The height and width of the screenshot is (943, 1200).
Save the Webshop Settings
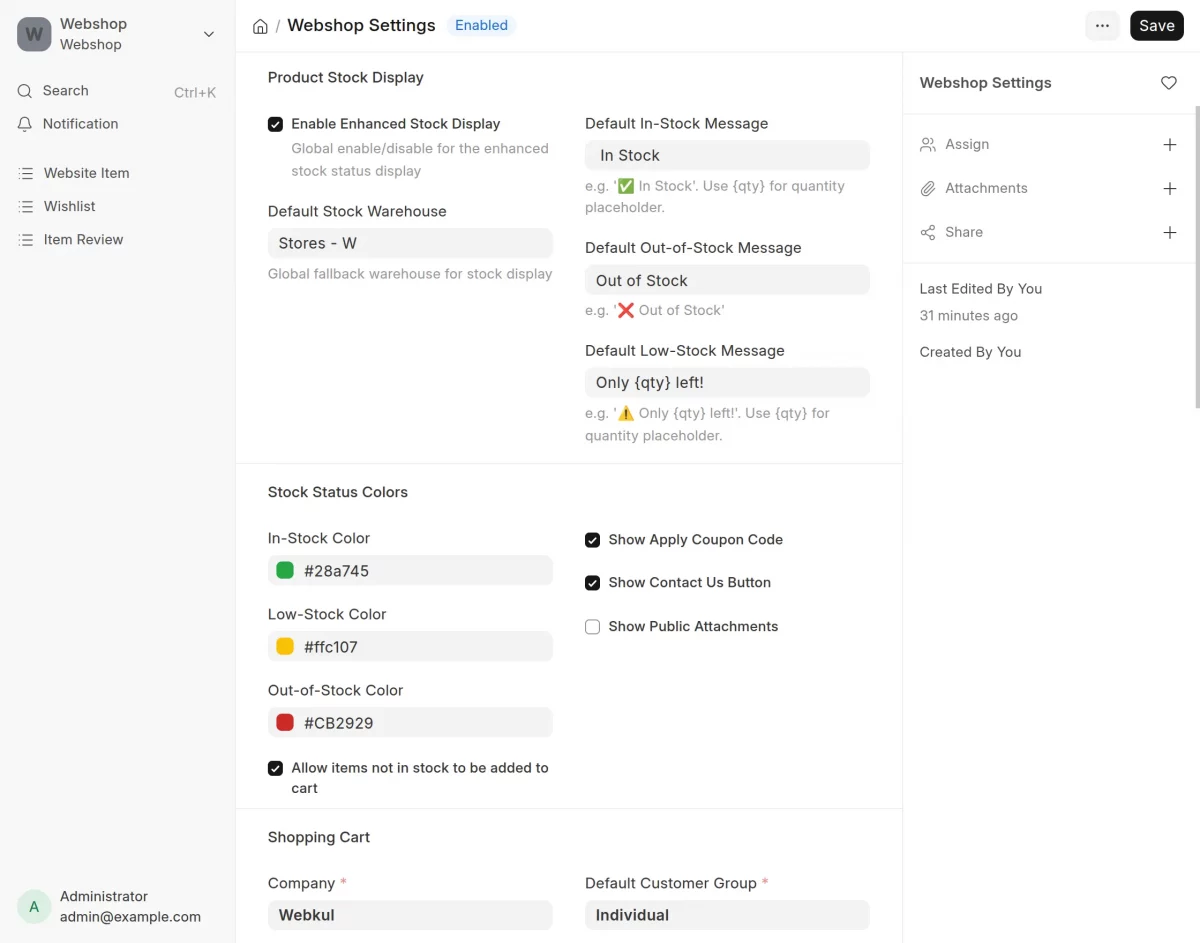pos(1157,26)
